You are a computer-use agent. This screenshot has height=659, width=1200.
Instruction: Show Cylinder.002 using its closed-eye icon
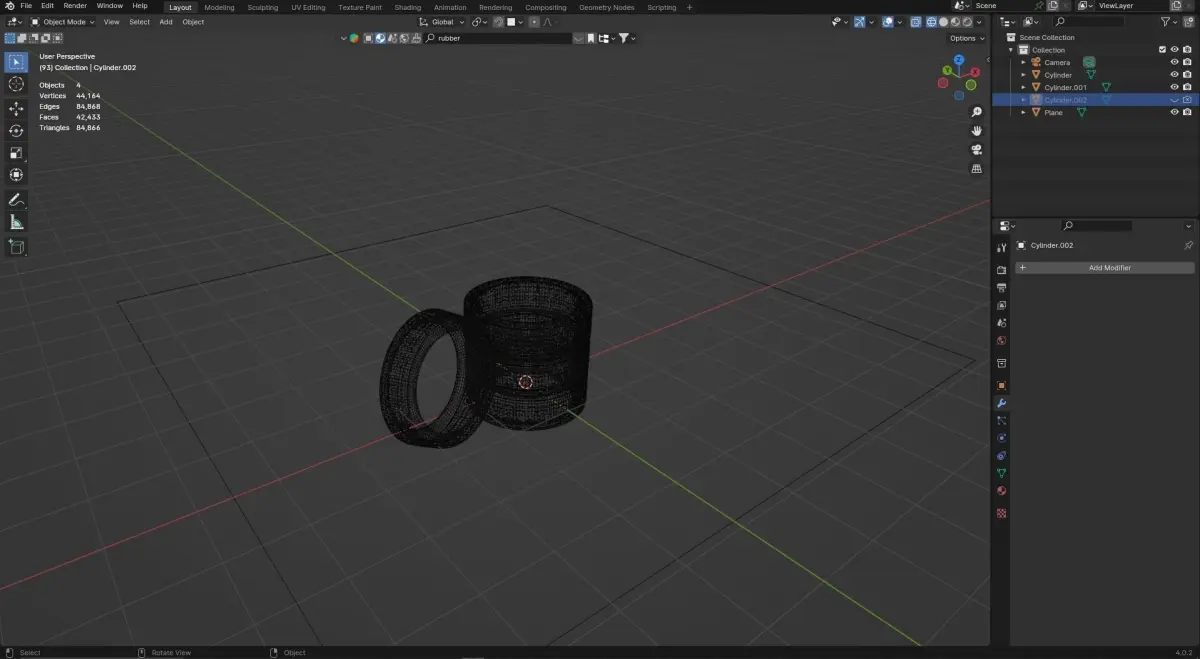[x=1175, y=100]
